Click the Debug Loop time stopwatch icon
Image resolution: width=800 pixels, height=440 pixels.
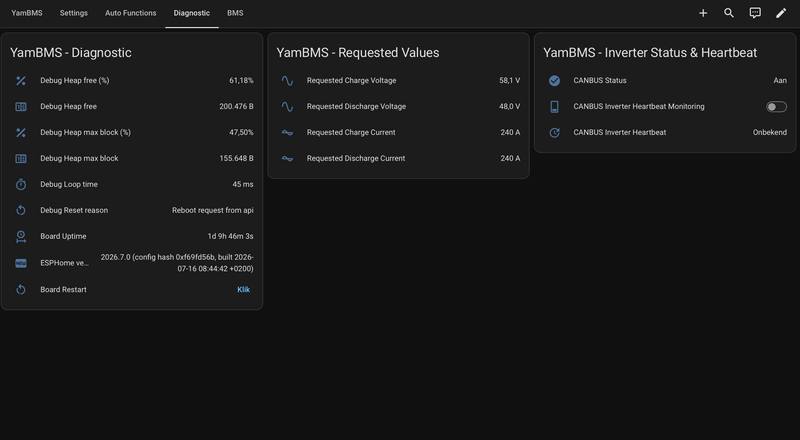pyautogui.click(x=21, y=184)
